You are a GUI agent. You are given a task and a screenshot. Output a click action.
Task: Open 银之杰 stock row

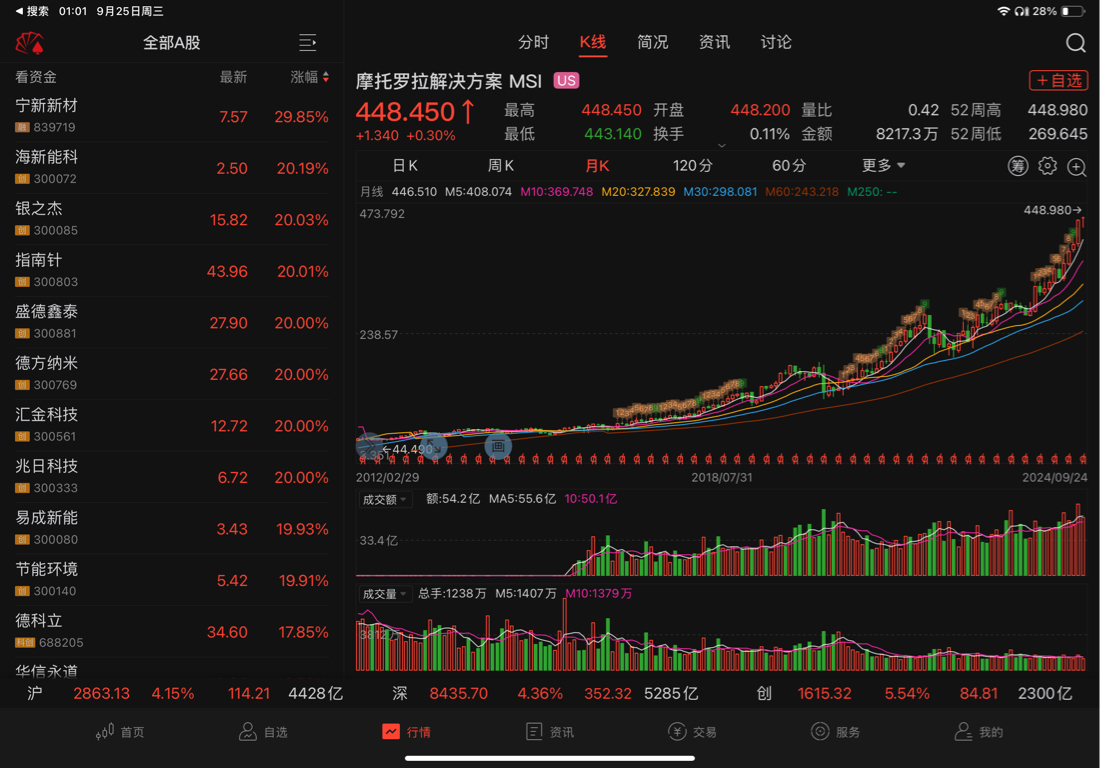172,220
